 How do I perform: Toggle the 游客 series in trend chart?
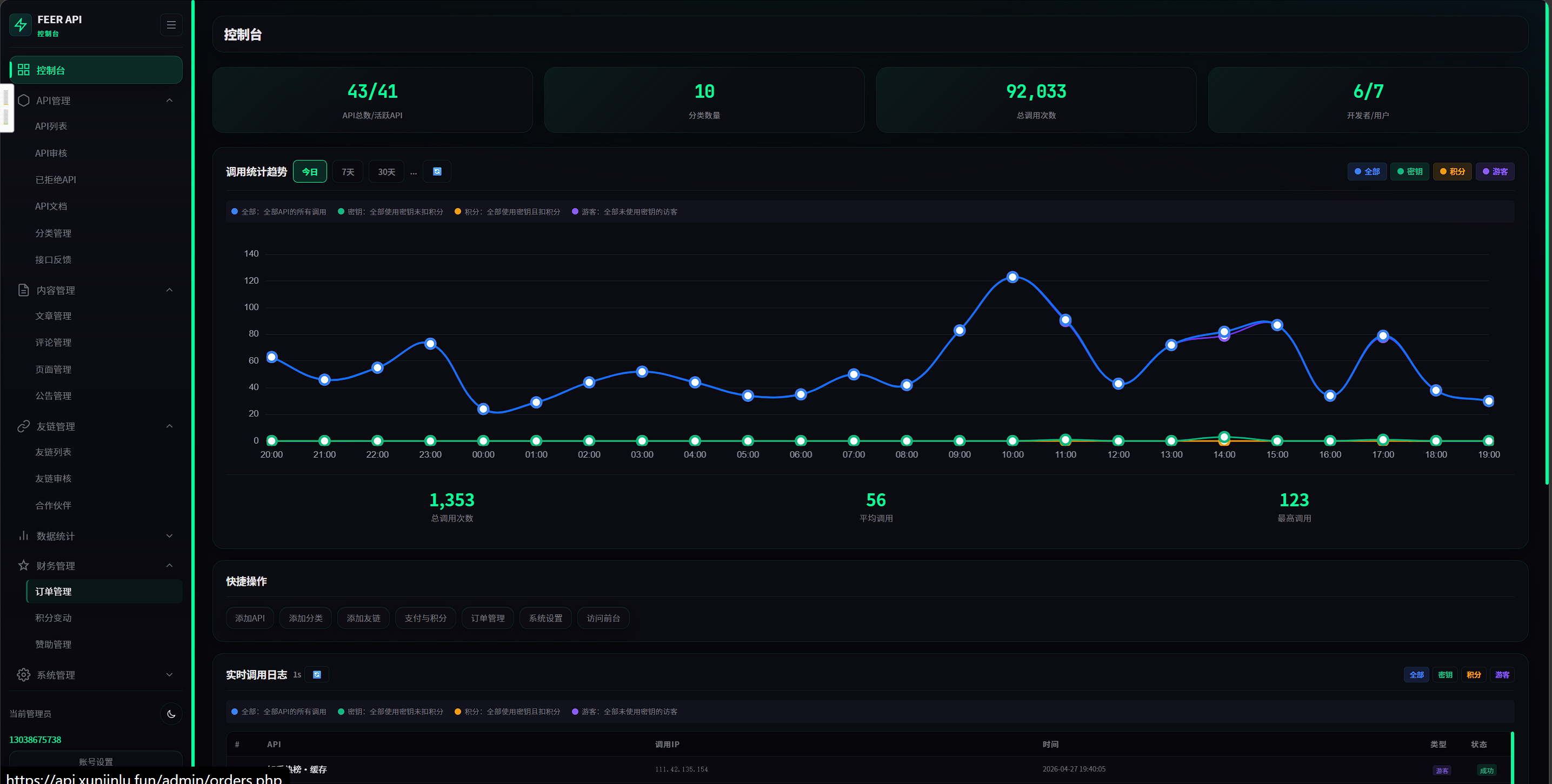pos(1495,172)
